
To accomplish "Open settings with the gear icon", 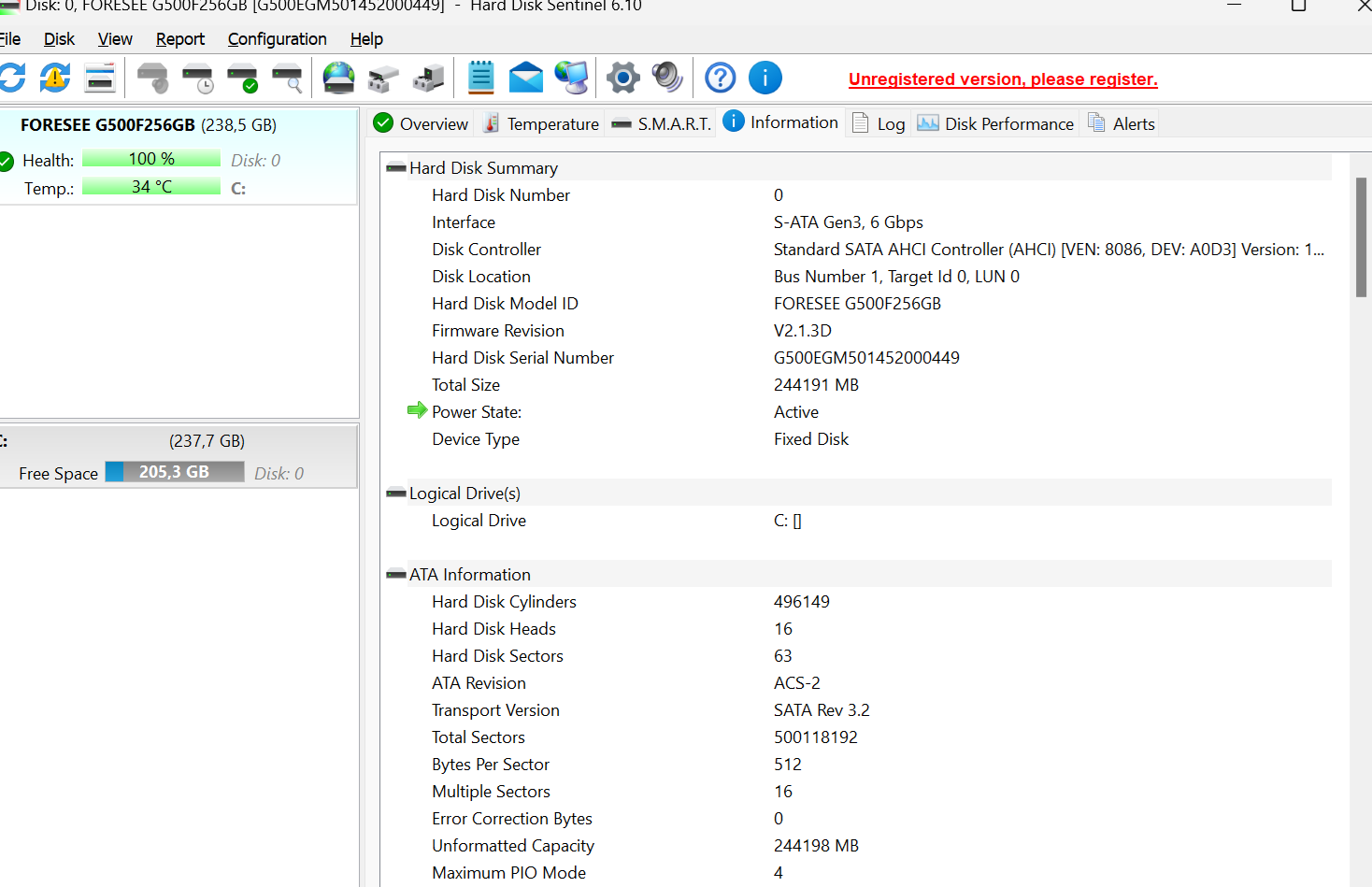I will [622, 78].
